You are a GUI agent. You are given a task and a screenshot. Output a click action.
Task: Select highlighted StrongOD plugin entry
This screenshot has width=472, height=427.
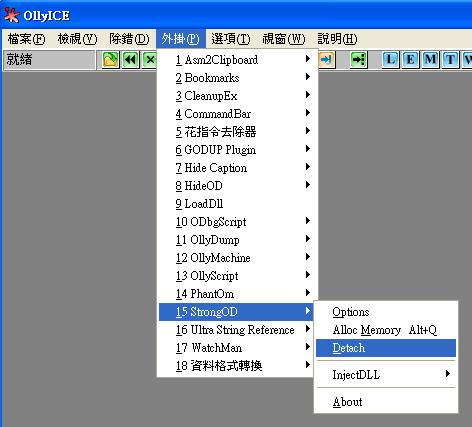pyautogui.click(x=236, y=312)
